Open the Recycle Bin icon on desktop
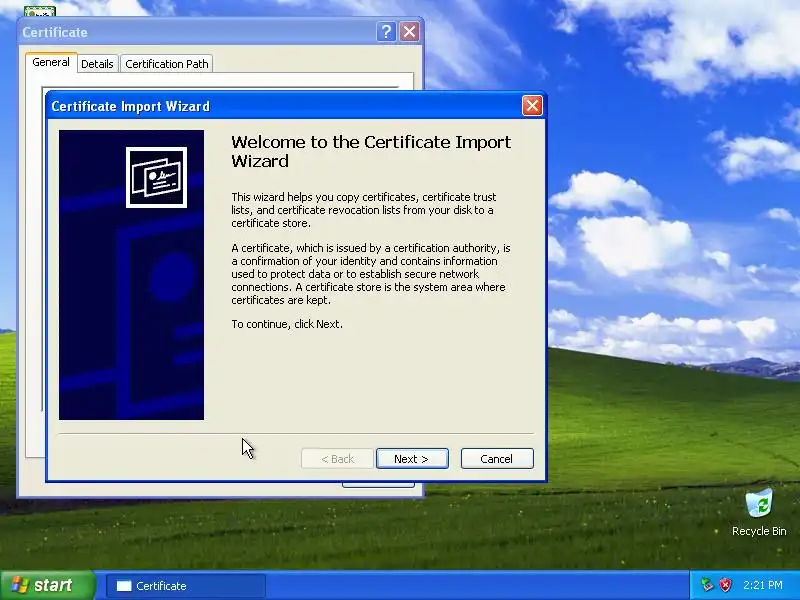The height and width of the screenshot is (600, 800). click(x=759, y=512)
